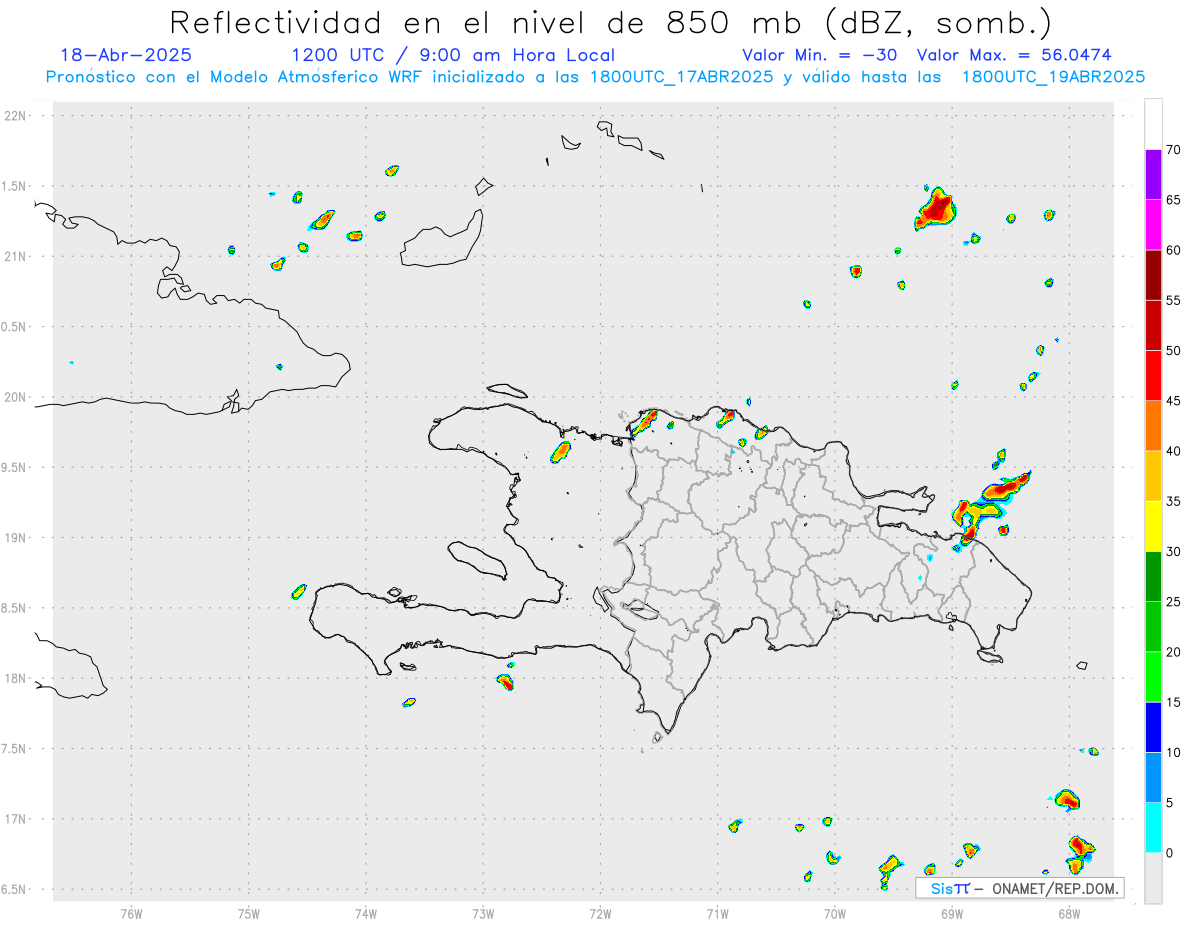Select the bright green 15–20 dBZ colorbar segment

click(1153, 677)
